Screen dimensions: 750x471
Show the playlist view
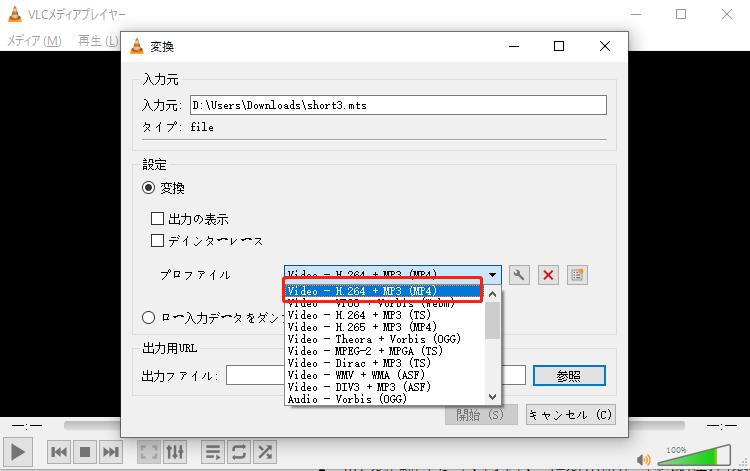click(x=213, y=452)
